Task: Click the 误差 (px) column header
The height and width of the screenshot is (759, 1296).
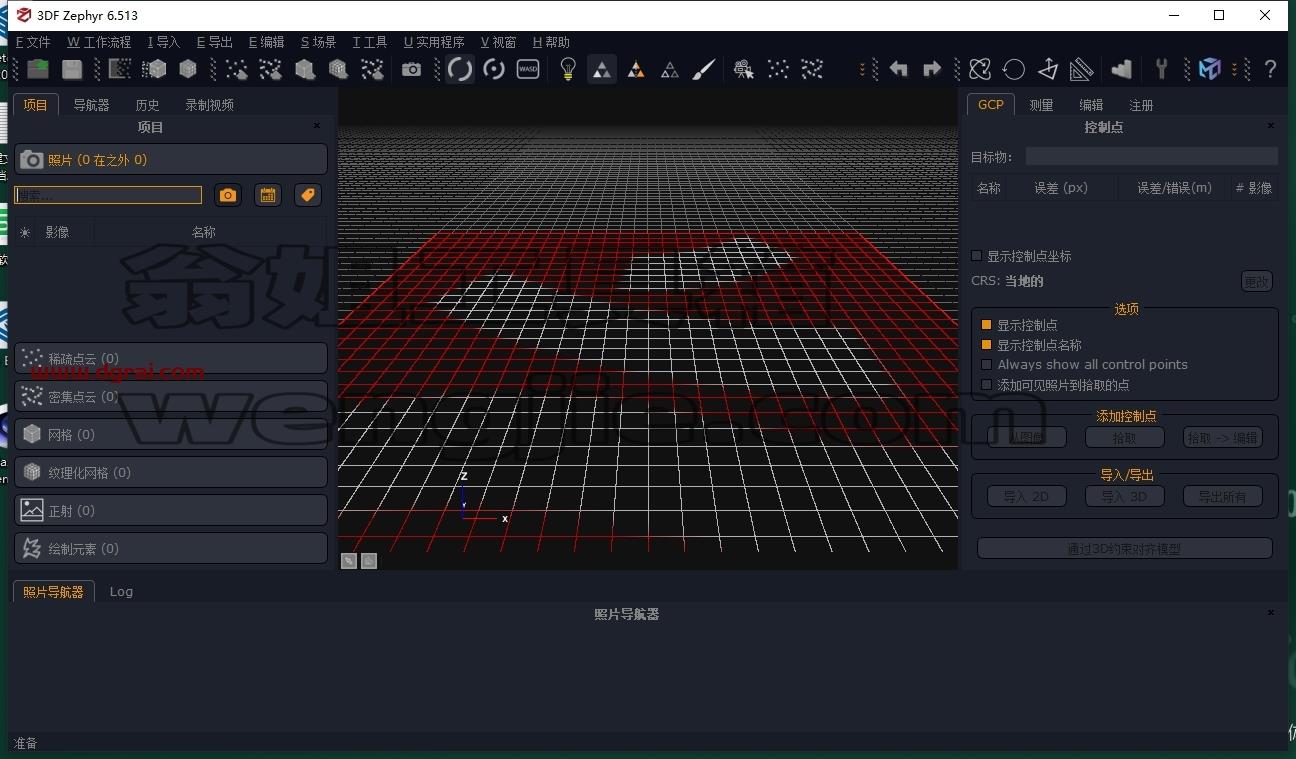Action: click(1061, 188)
